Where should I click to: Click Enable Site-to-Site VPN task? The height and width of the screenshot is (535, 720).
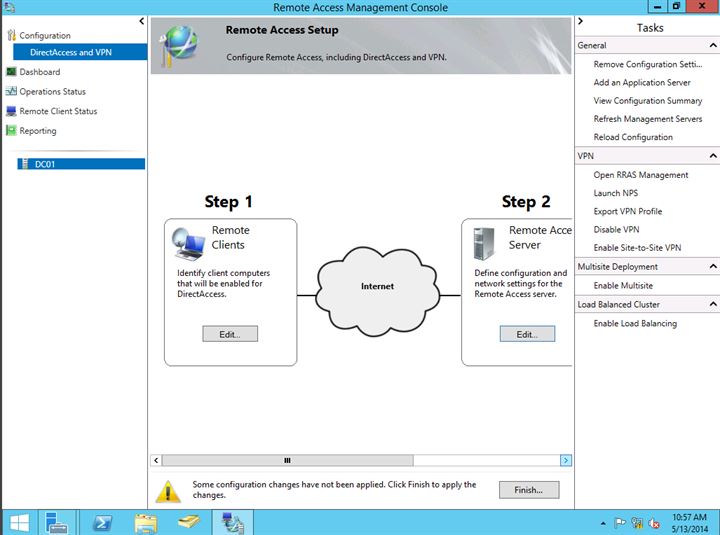tap(637, 248)
